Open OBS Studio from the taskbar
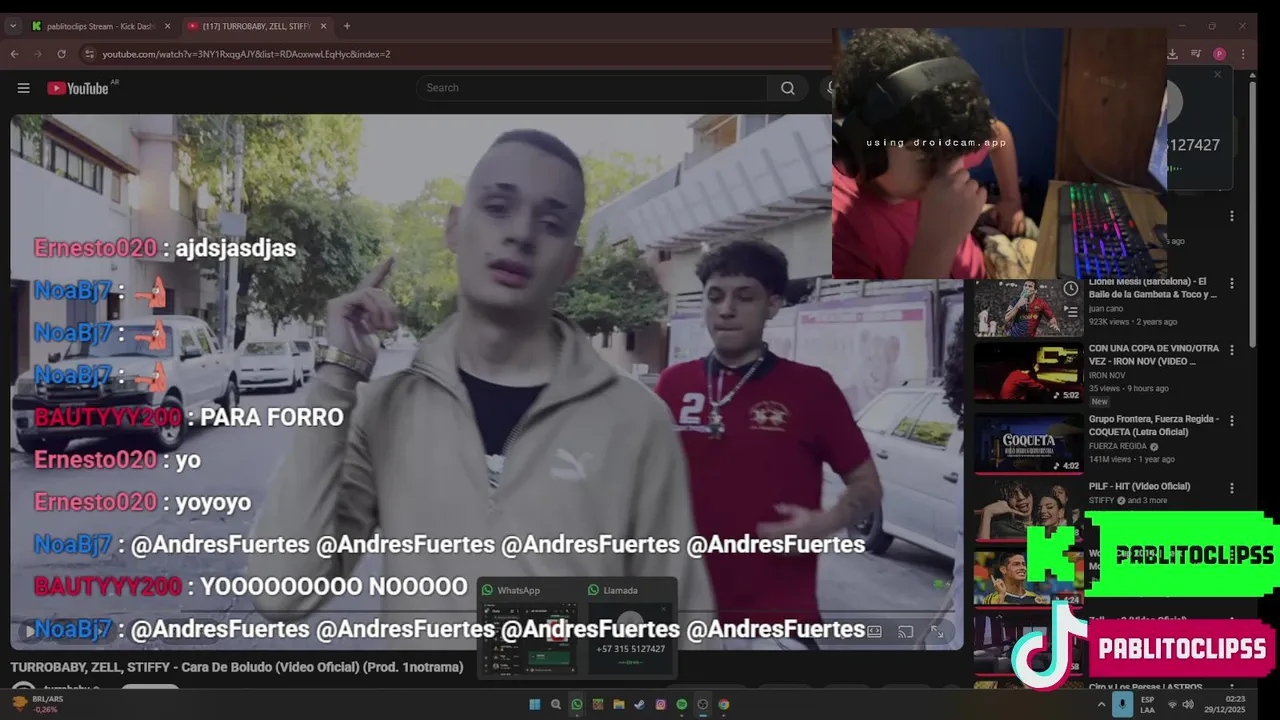This screenshot has width=1280, height=720. coord(703,704)
